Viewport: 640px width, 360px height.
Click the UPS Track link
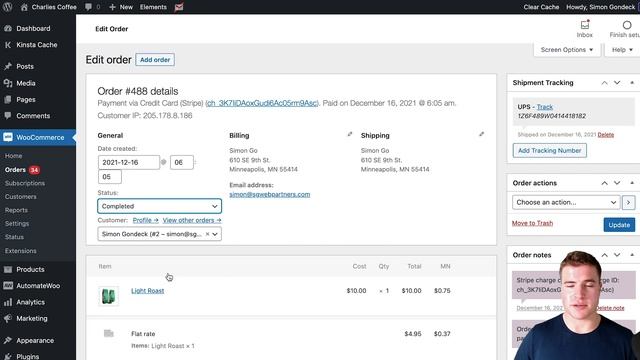coord(544,107)
